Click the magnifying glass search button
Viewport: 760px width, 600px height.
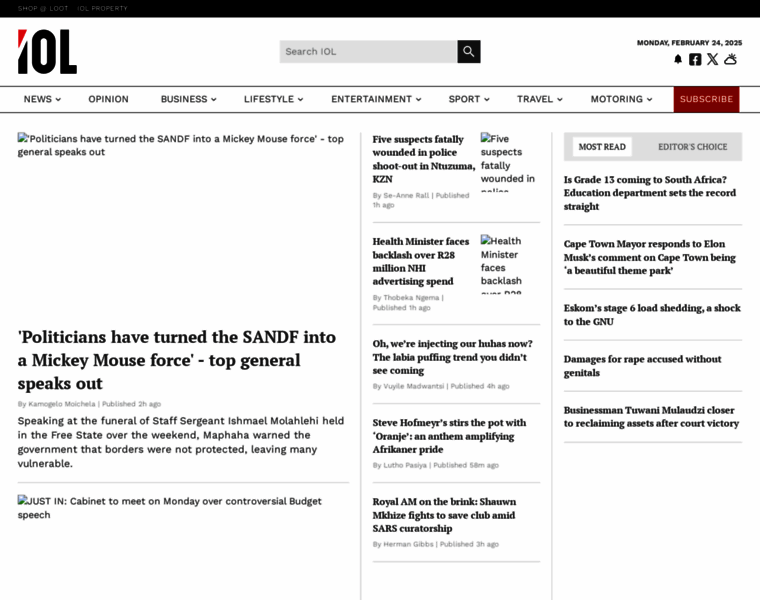pos(469,51)
